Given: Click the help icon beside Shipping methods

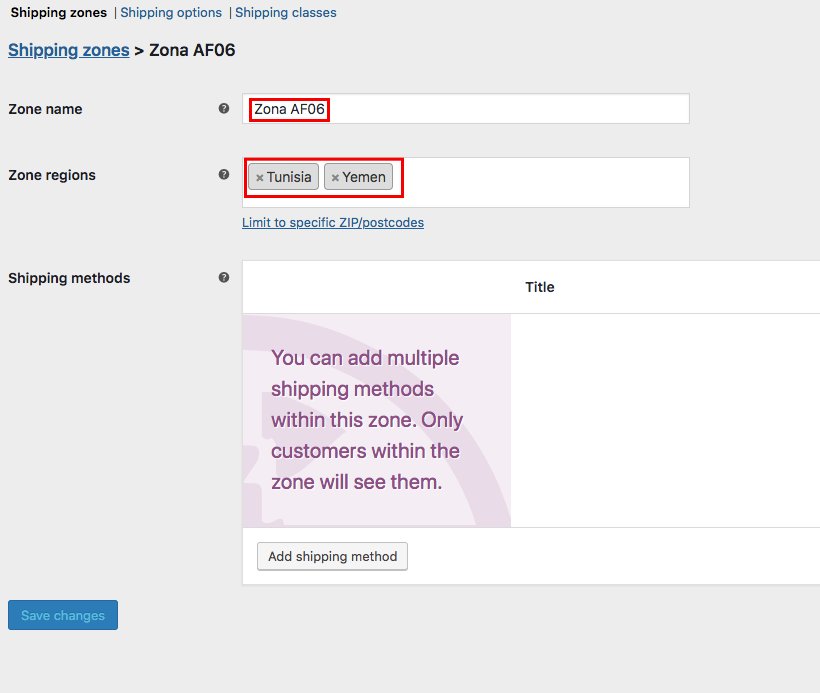Looking at the screenshot, I should [224, 277].
